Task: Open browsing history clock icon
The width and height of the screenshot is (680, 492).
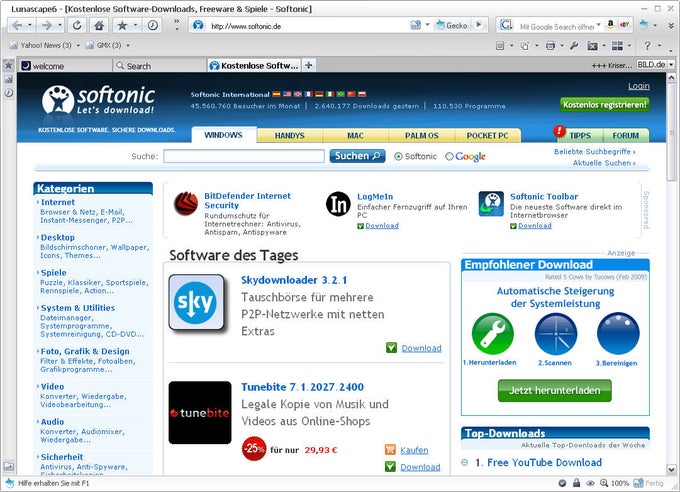Action: (153, 26)
